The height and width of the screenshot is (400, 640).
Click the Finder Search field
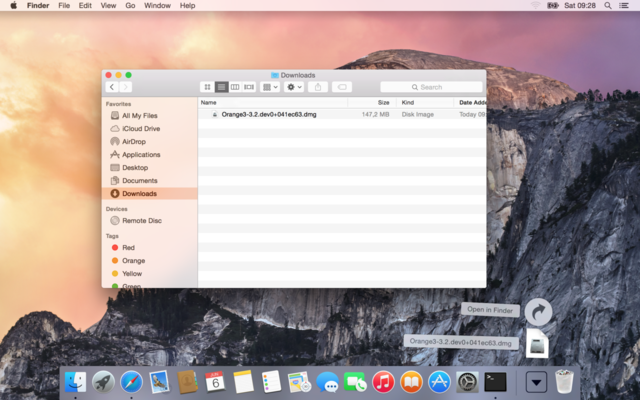coord(431,87)
